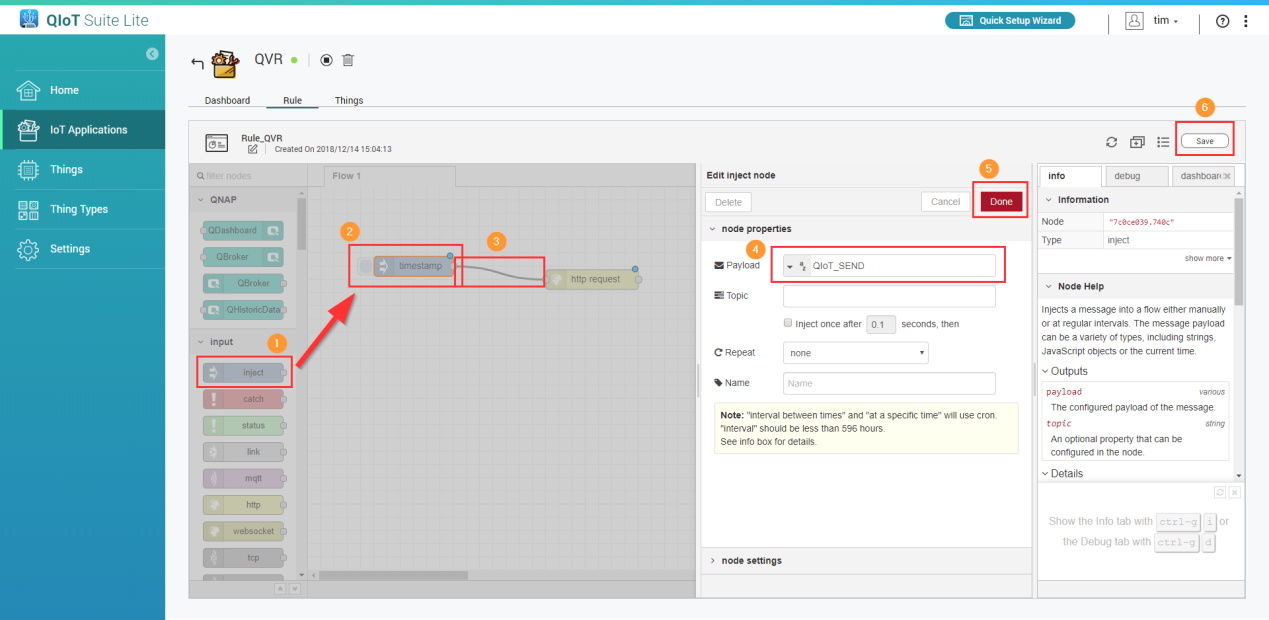Select the status node in the palette
Image resolution: width=1269 pixels, height=620 pixels.
(242, 426)
